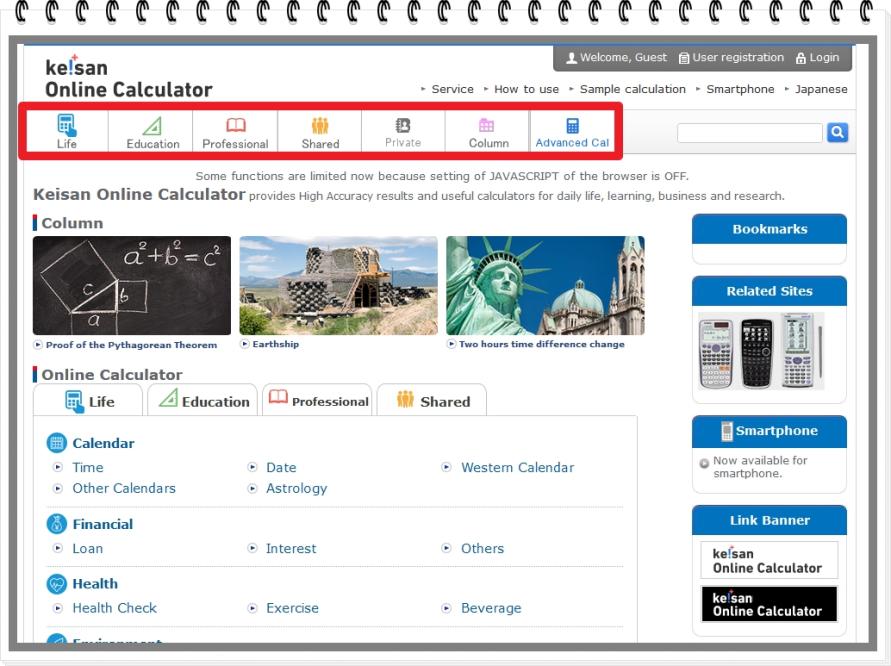891x666 pixels.
Task: Select the Column icon in the toolbar
Action: 487,128
